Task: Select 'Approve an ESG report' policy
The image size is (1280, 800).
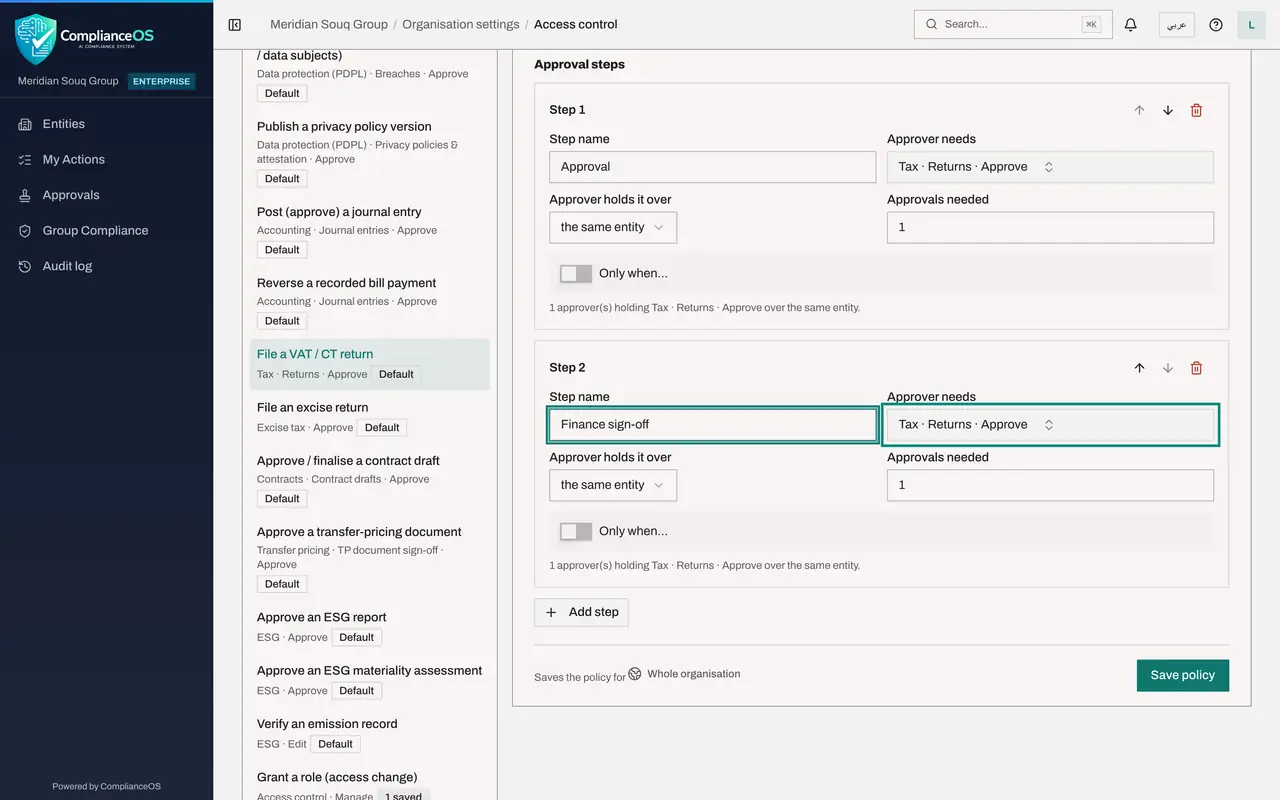Action: tap(369, 627)
